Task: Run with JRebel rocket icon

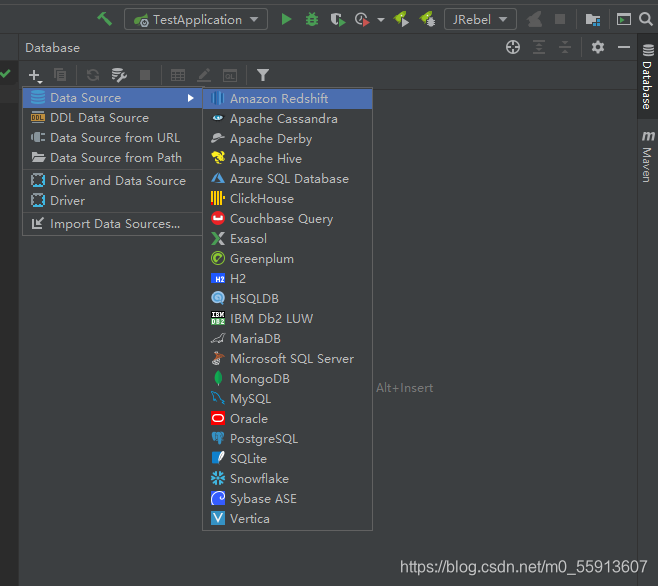Action: click(x=402, y=19)
